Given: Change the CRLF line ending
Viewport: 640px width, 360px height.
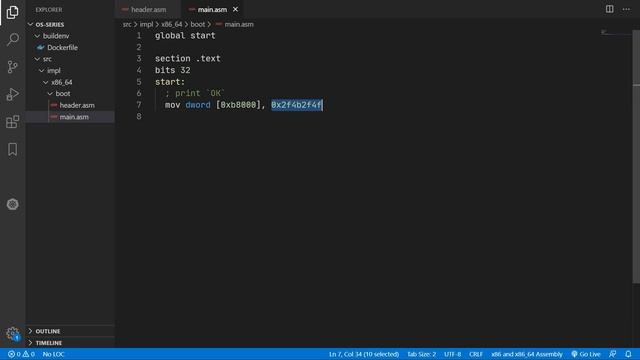Looking at the screenshot, I should (x=476, y=354).
